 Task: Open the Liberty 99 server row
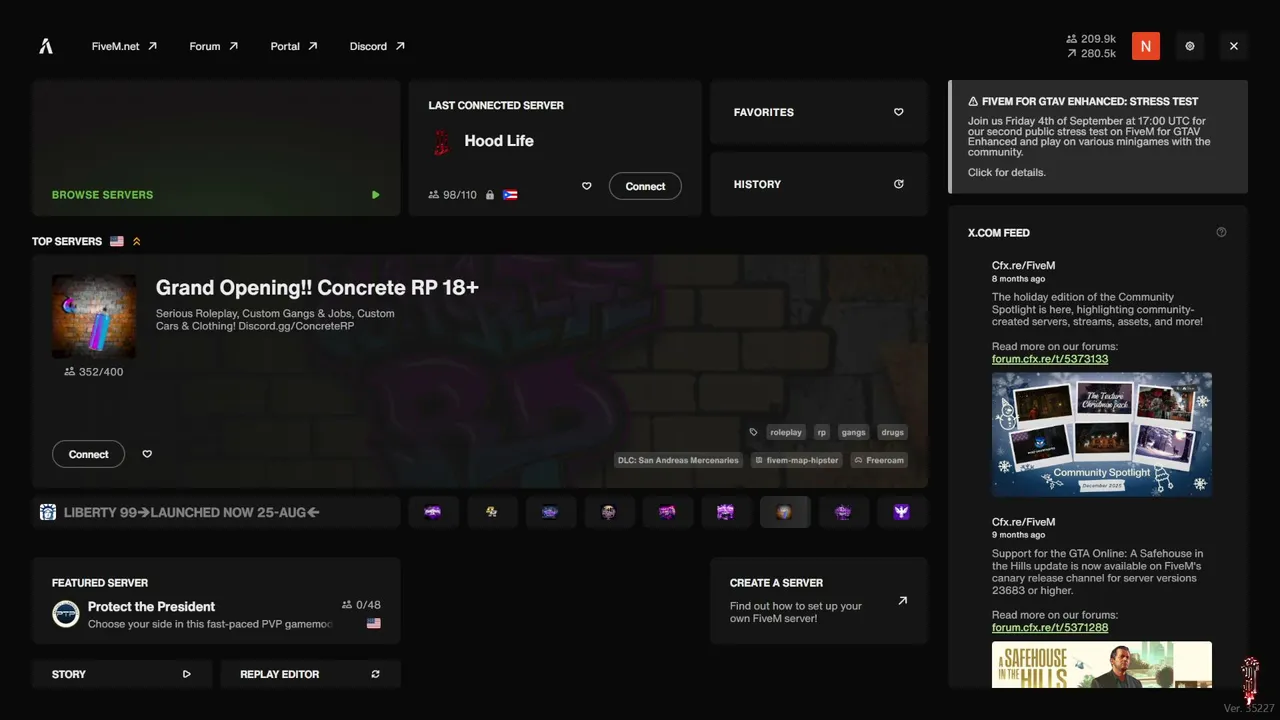coord(216,512)
